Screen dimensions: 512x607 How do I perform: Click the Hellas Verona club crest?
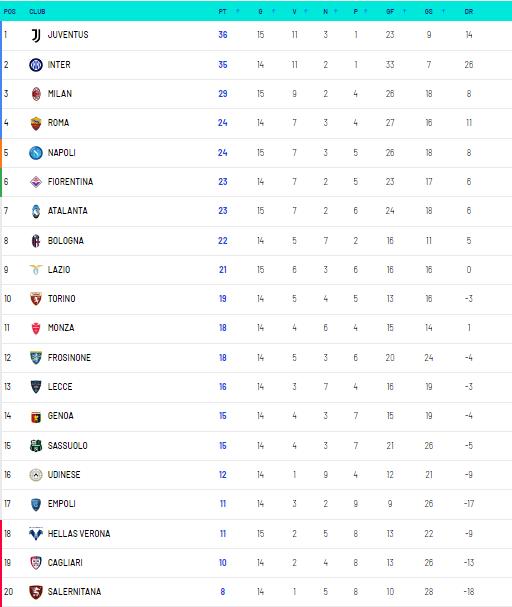point(36,533)
